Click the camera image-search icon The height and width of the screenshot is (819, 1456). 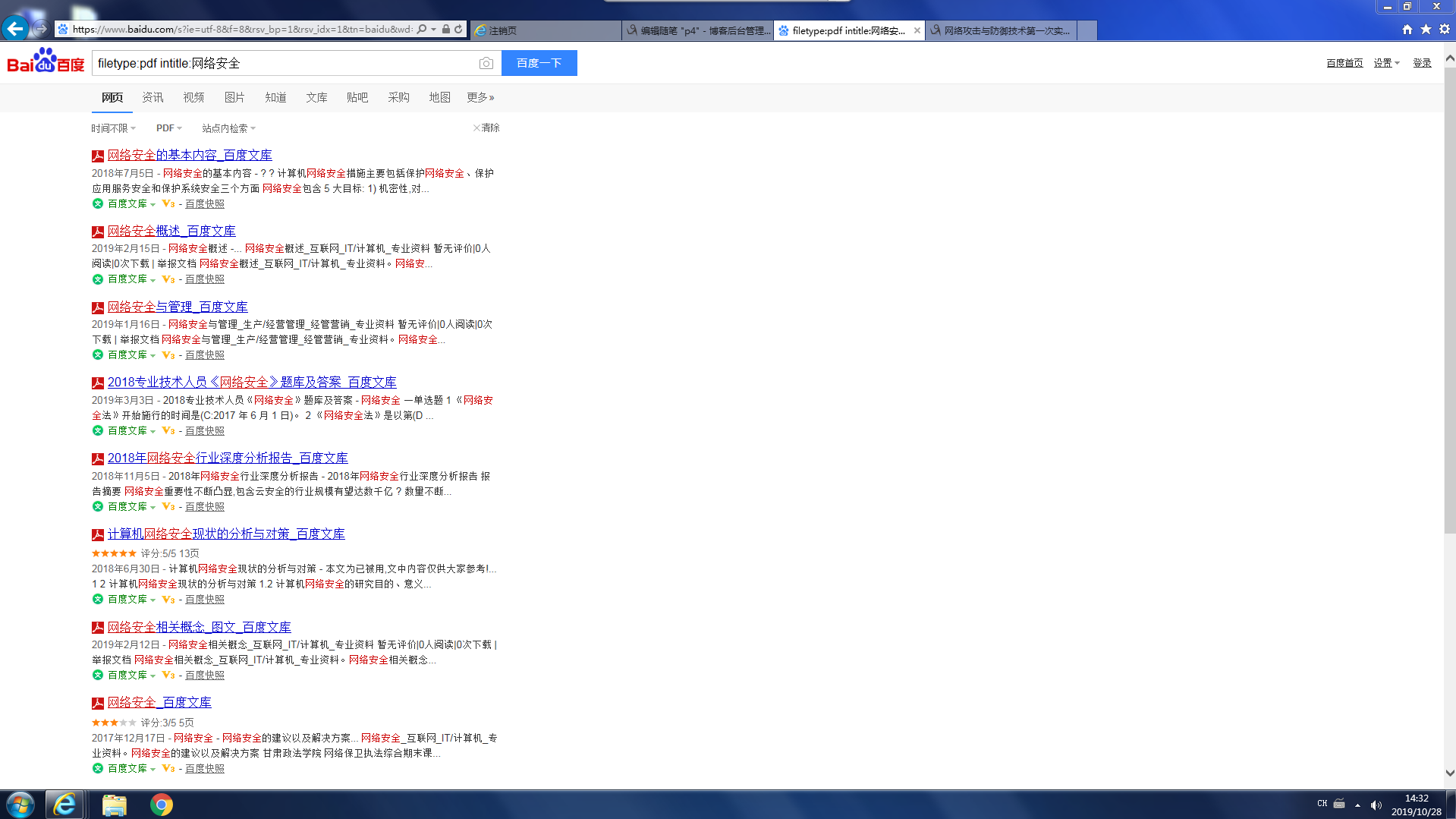486,63
